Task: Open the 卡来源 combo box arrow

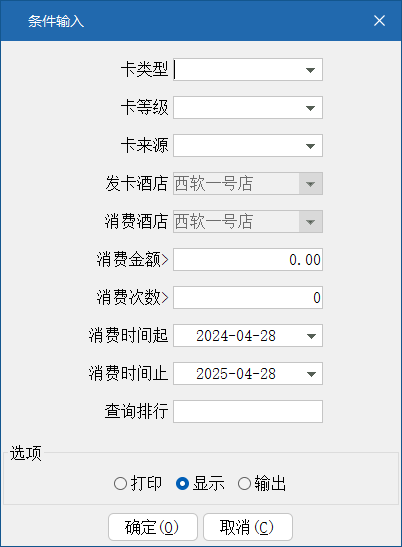Action: 310,146
